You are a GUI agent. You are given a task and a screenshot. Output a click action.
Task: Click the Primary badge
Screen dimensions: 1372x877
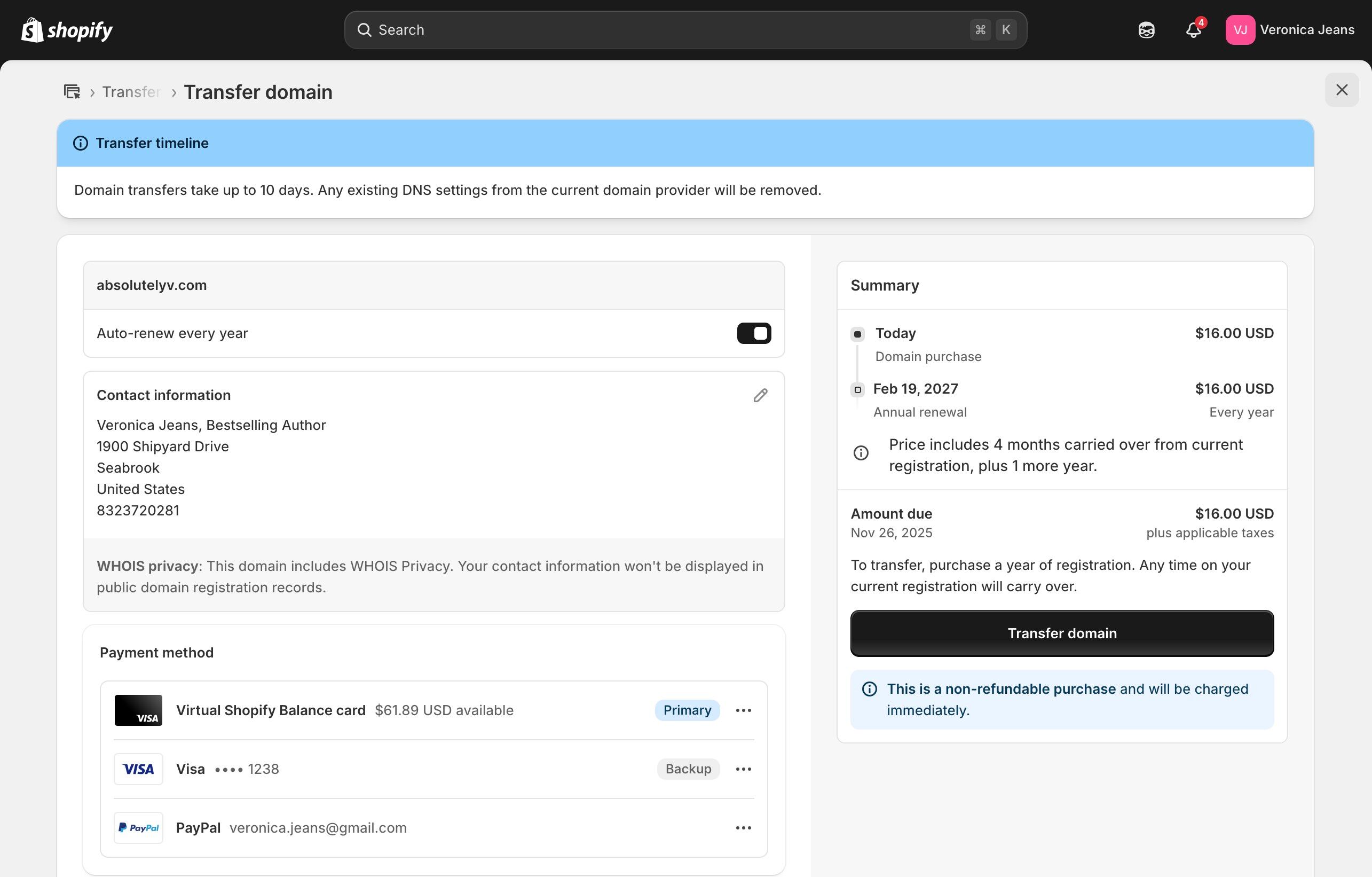point(687,710)
